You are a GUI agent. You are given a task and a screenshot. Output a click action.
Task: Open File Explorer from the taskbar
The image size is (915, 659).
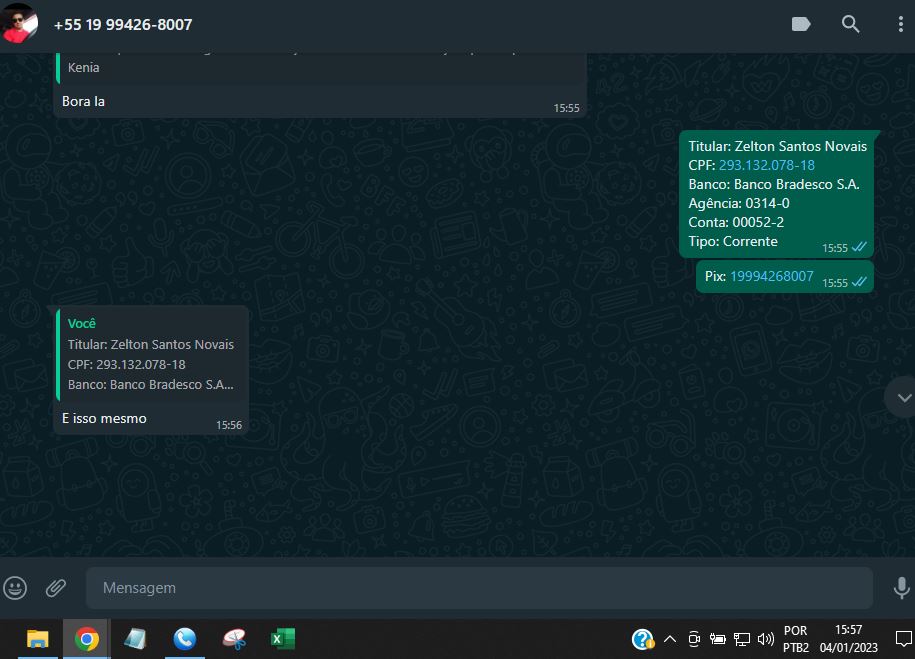(x=37, y=639)
